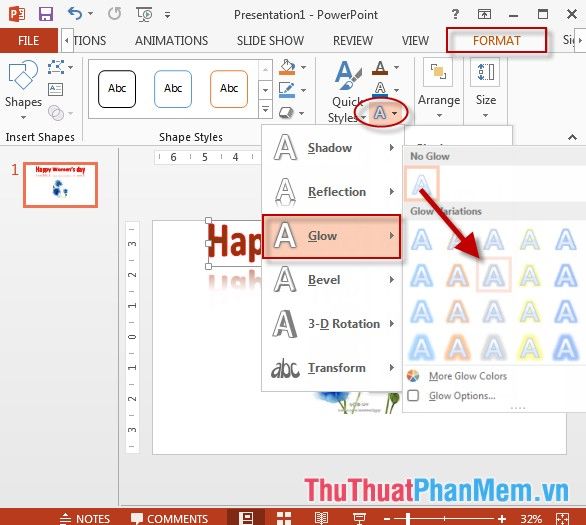Click the Shape Effects icon

(x=287, y=112)
